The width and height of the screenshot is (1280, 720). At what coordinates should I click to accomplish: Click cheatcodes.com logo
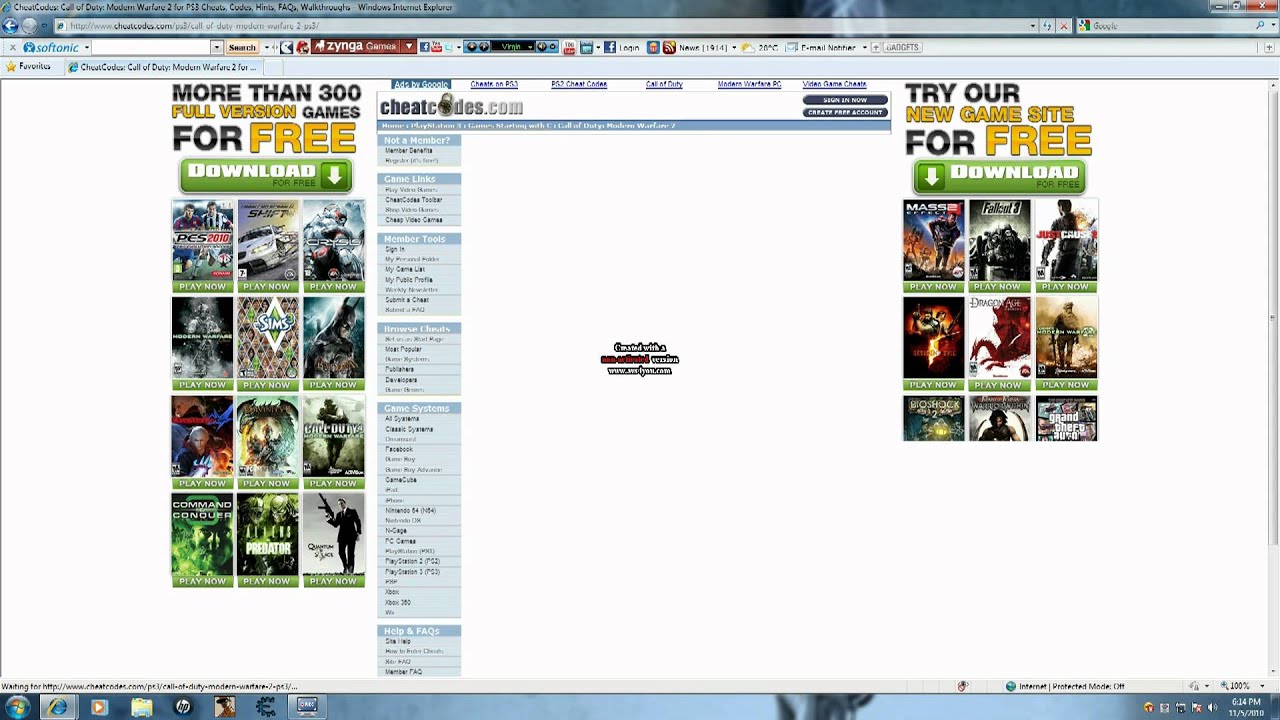451,106
